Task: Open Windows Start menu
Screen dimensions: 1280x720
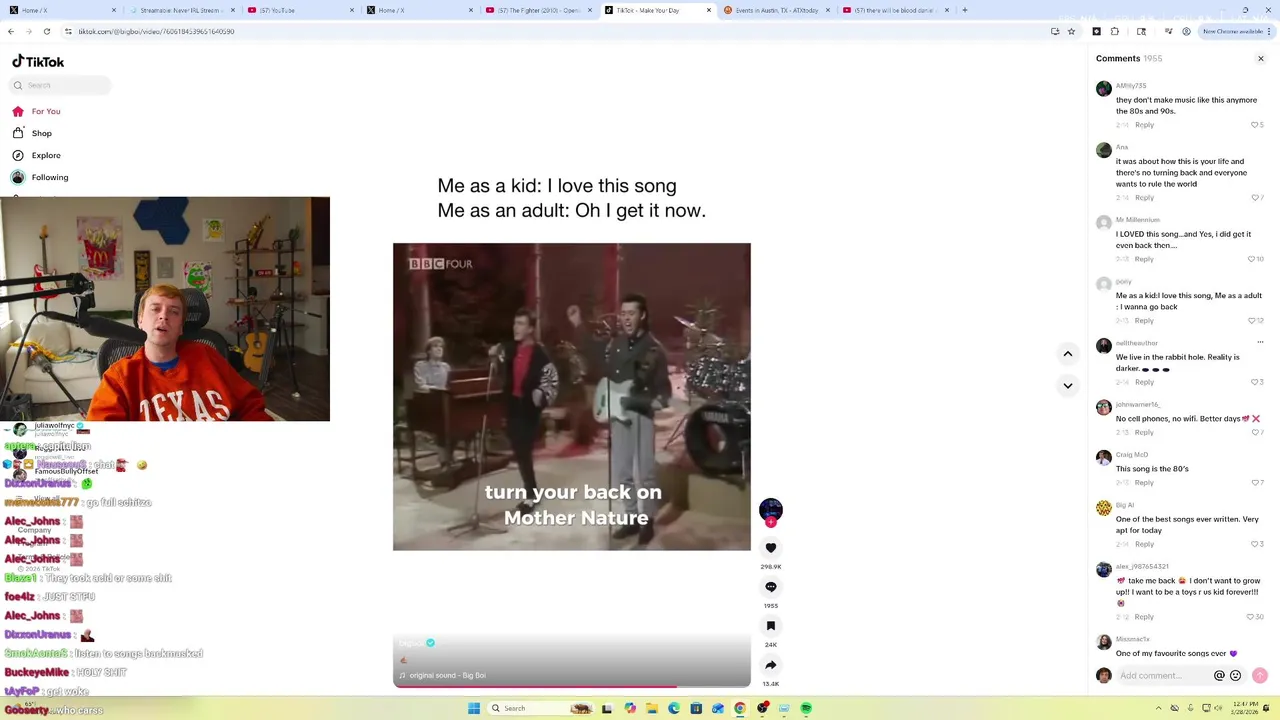Action: [x=474, y=709]
